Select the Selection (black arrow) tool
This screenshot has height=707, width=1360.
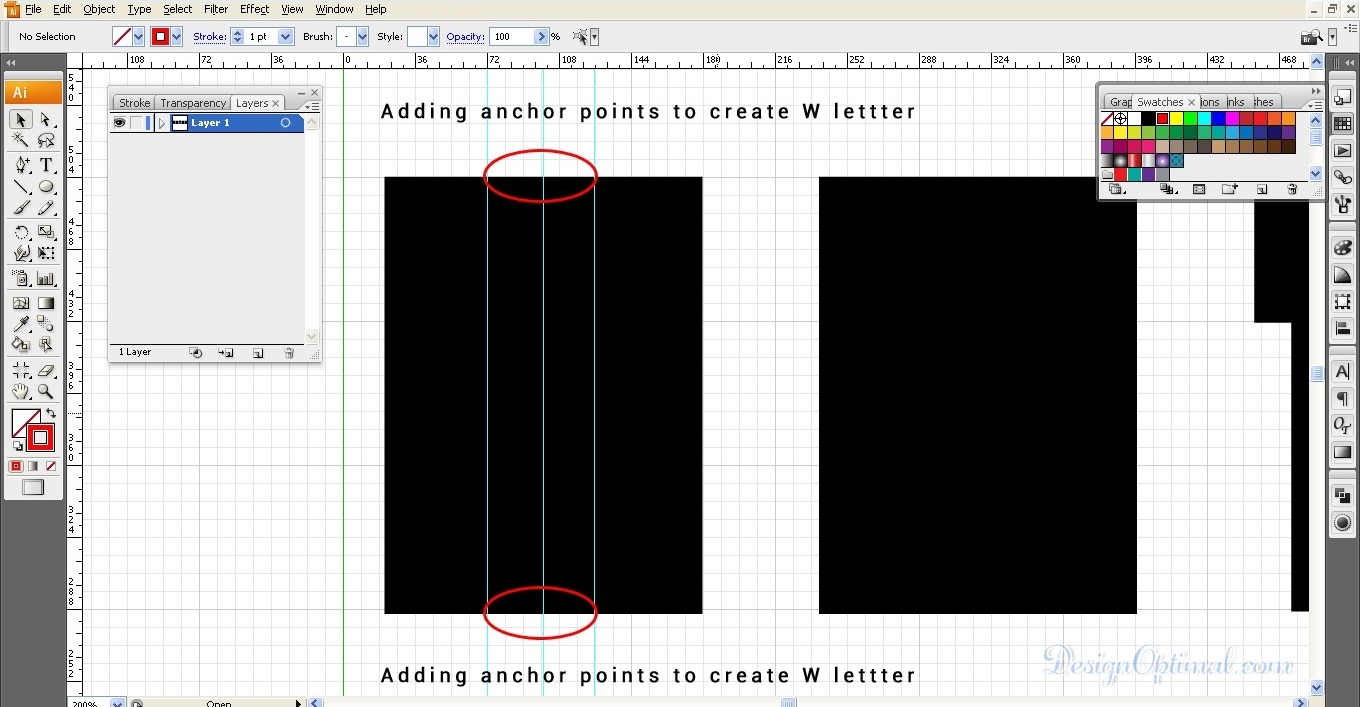20,120
